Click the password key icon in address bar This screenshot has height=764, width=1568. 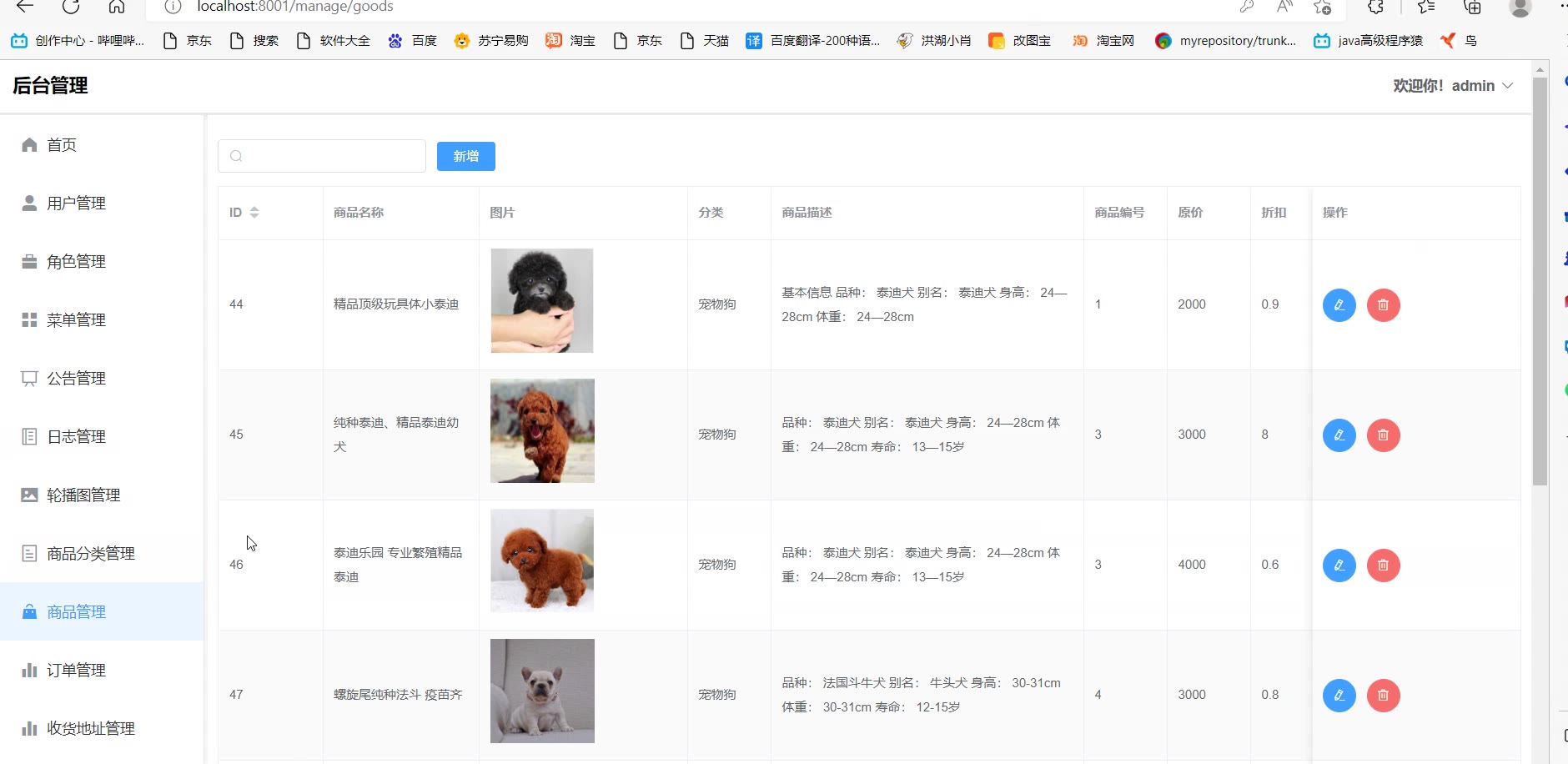click(x=1247, y=7)
